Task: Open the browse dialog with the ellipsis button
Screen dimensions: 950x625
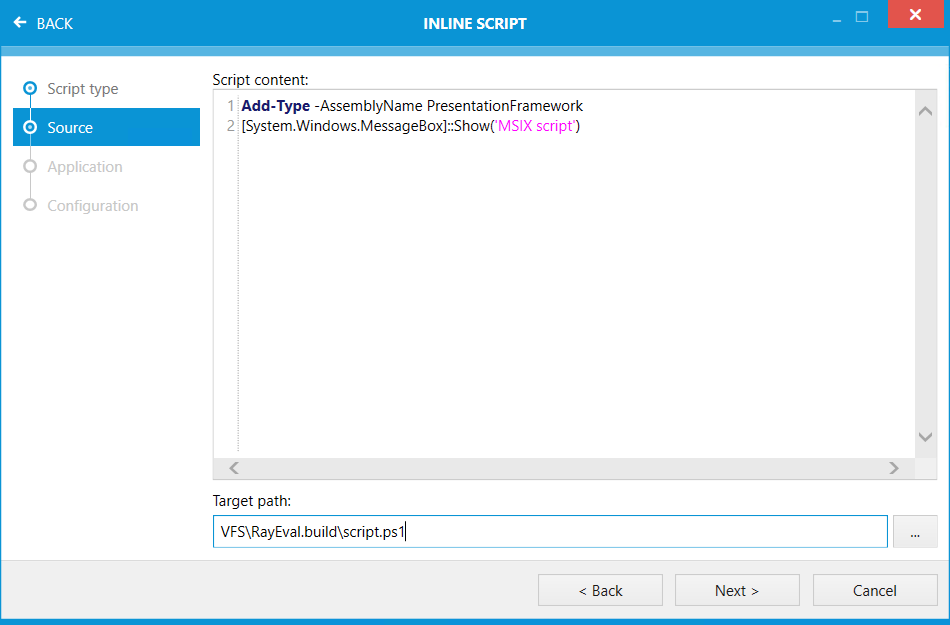Action: point(915,531)
